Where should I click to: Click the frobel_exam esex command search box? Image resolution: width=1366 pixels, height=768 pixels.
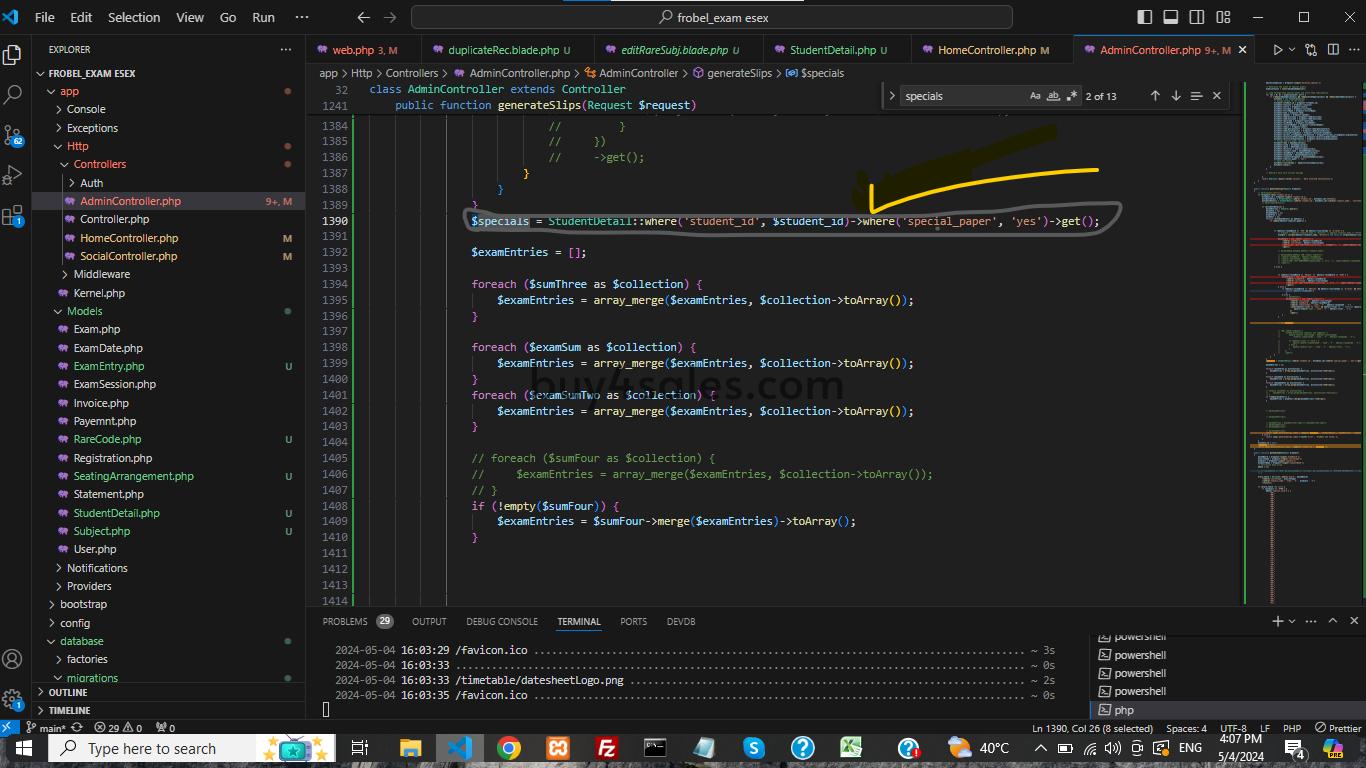(x=714, y=17)
